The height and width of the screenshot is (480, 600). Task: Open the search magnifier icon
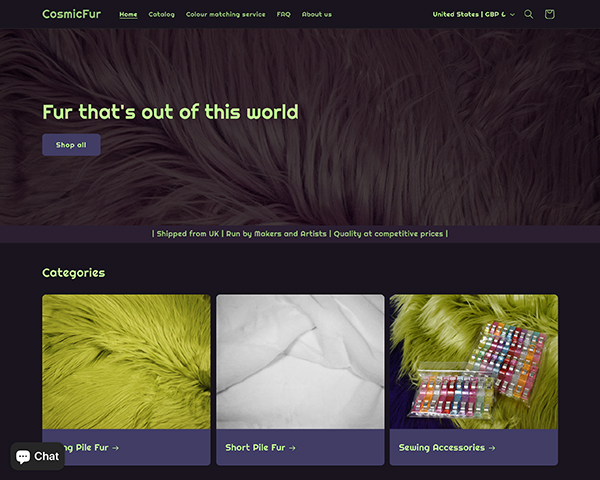[528, 15]
